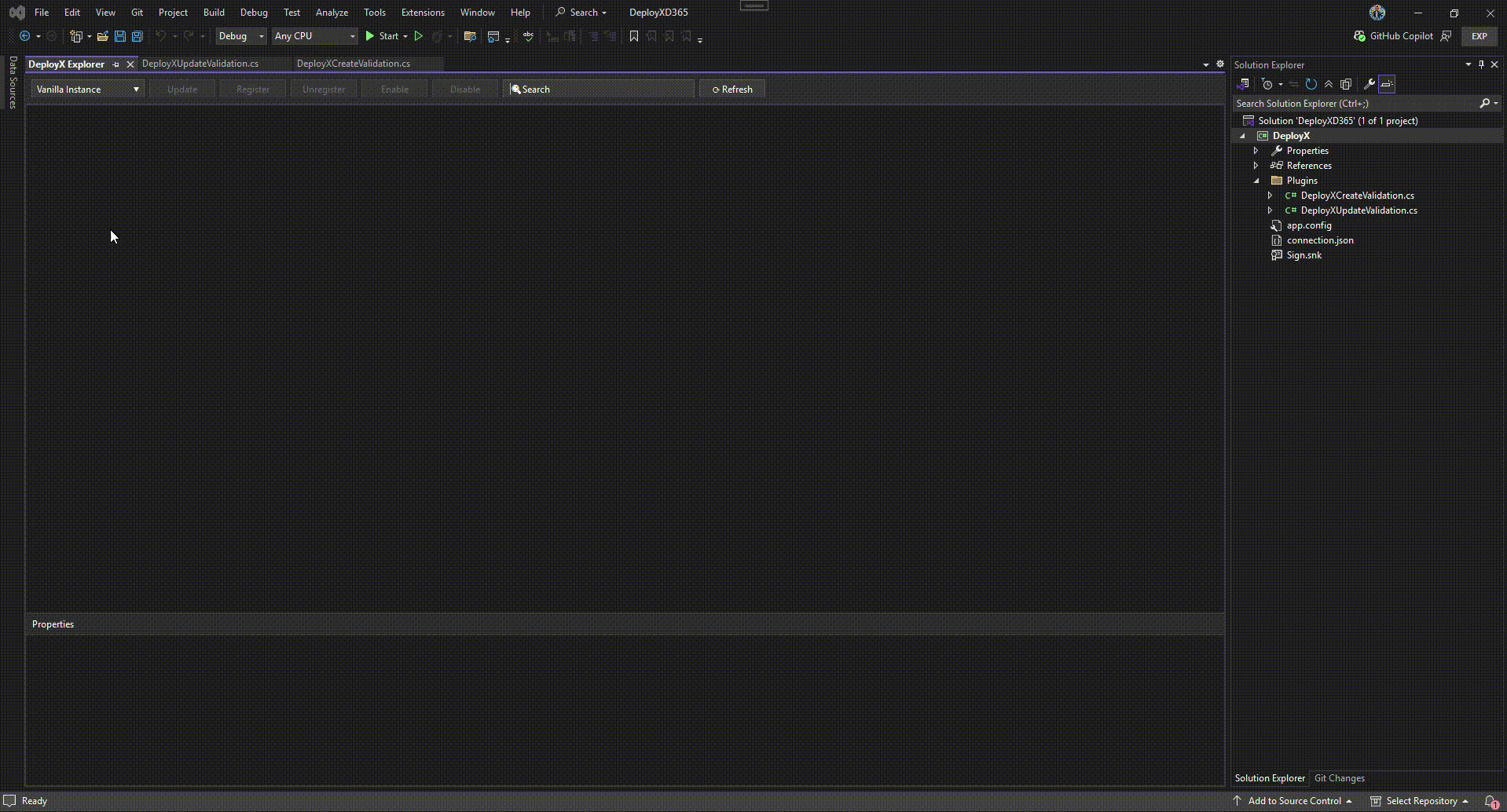Switch between solutions and folder views icon
This screenshot has width=1507, height=812.
tap(1243, 84)
